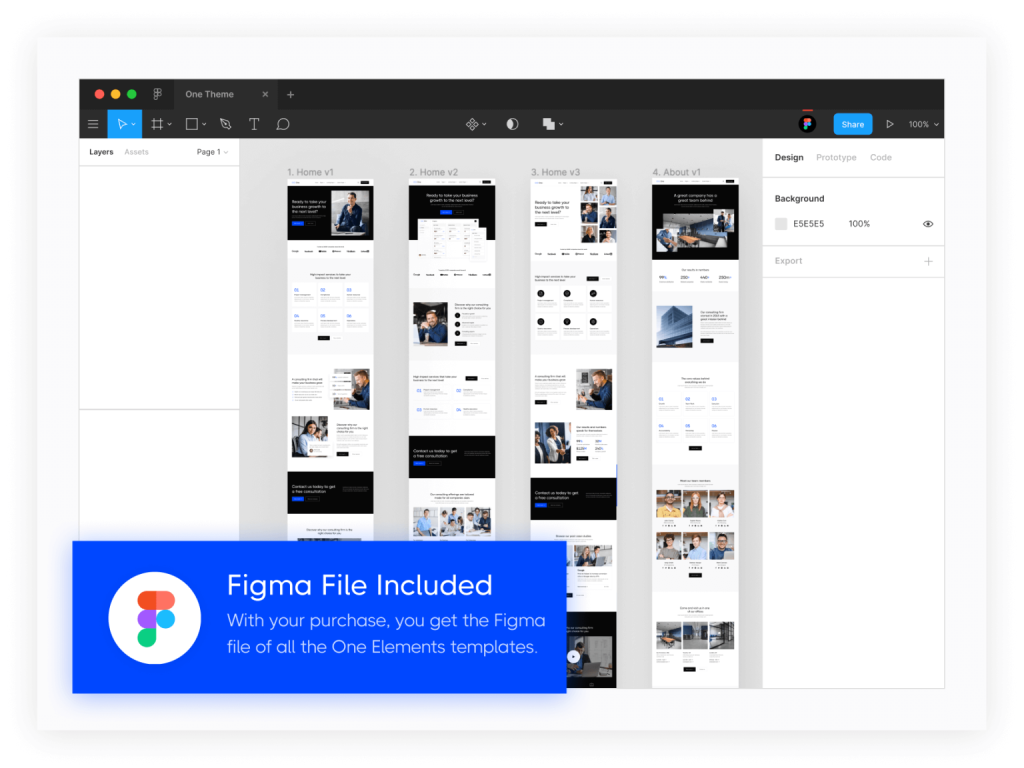Select the Rectangle shape tool
The width and height of the screenshot is (1024, 768).
(192, 124)
